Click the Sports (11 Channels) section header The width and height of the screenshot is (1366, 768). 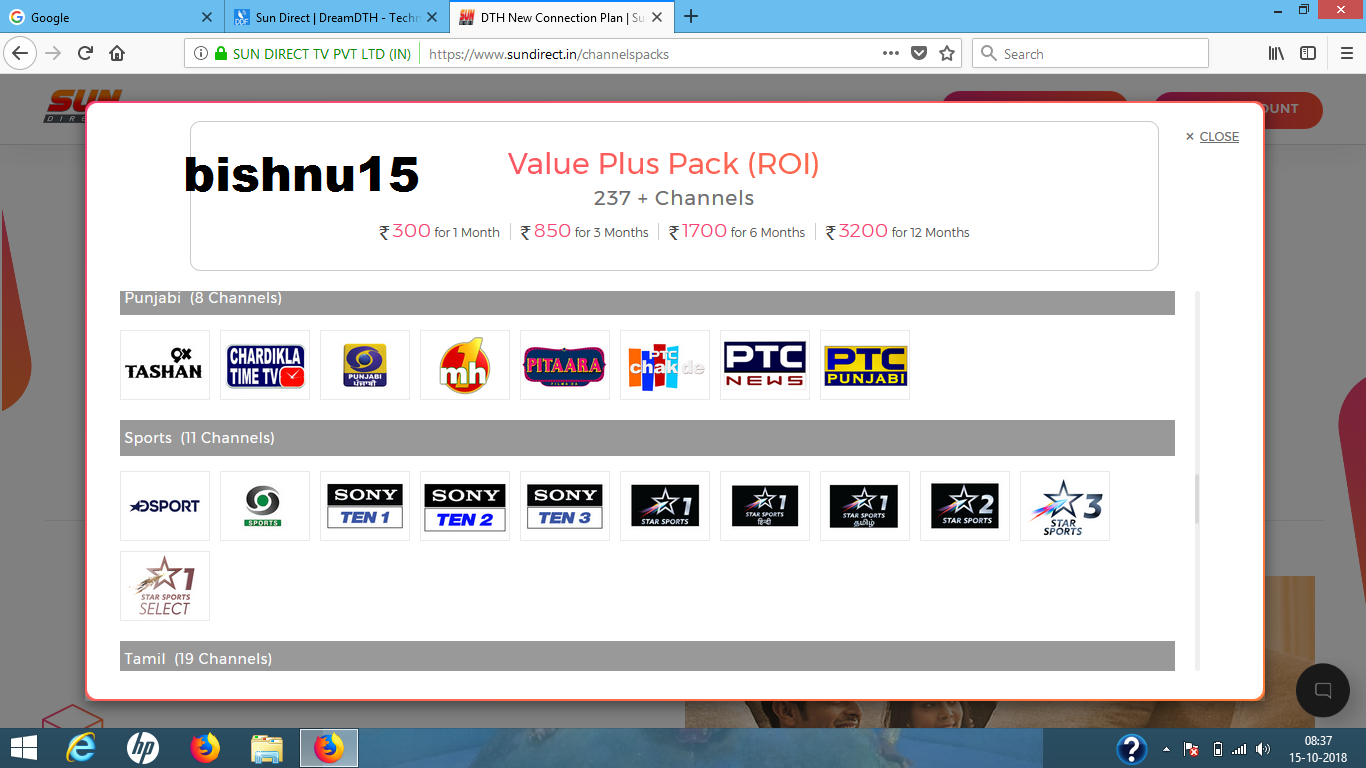[x=647, y=438]
